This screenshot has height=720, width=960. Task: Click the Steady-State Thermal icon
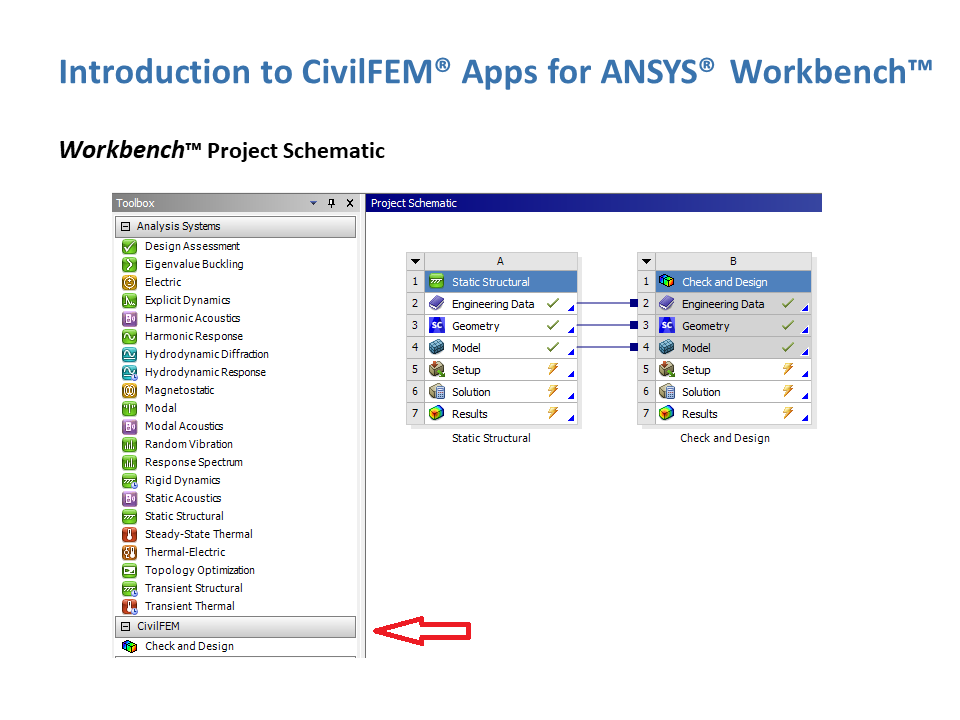coord(128,534)
